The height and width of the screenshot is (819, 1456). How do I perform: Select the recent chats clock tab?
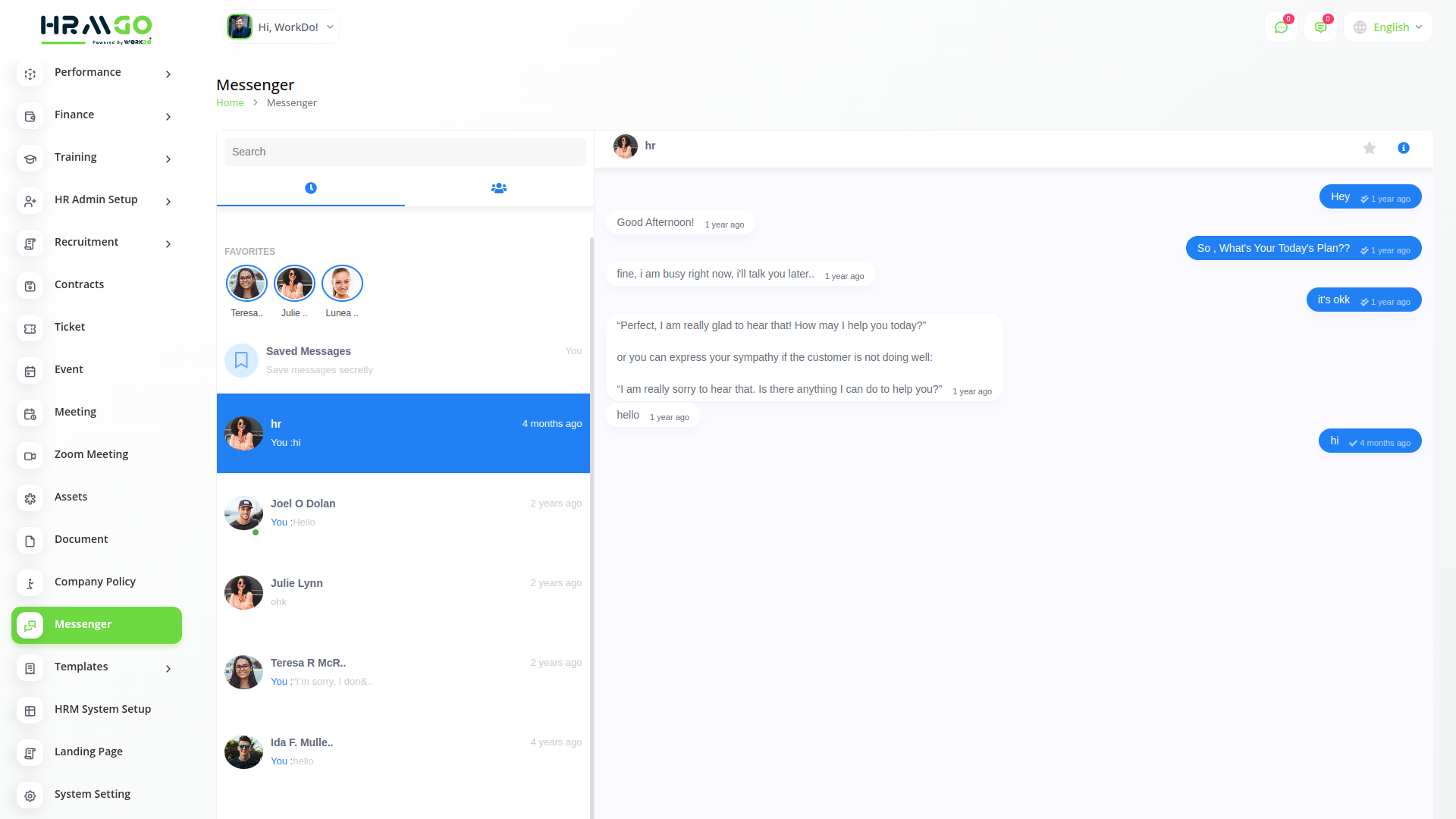[x=310, y=188]
